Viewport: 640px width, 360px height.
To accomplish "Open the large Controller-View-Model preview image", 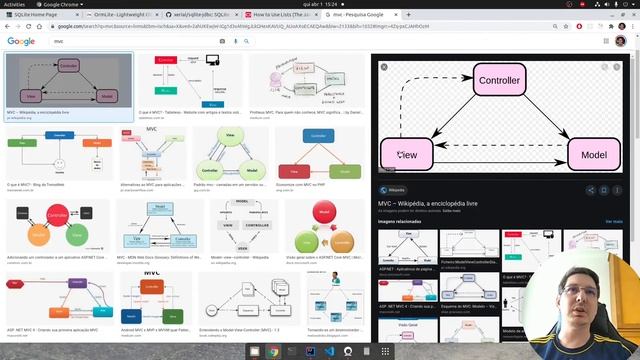I will 500,117.
